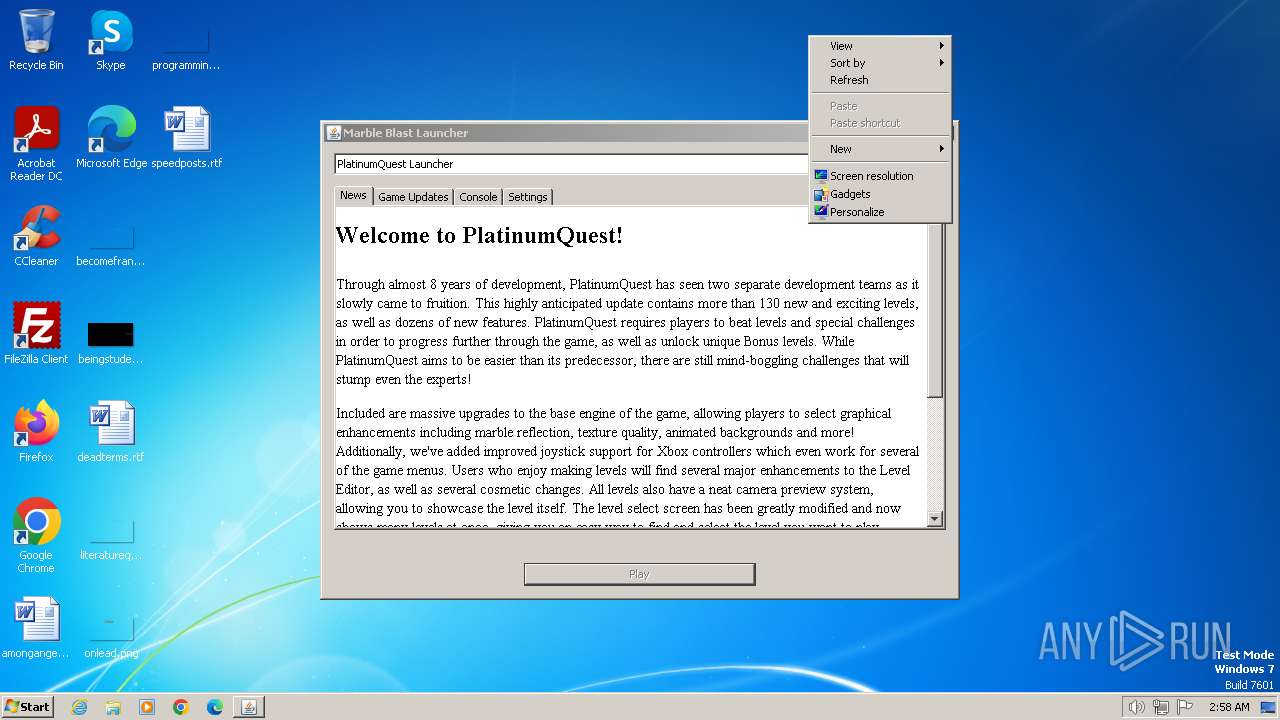Launch Firefox from the desktop

click(36, 431)
